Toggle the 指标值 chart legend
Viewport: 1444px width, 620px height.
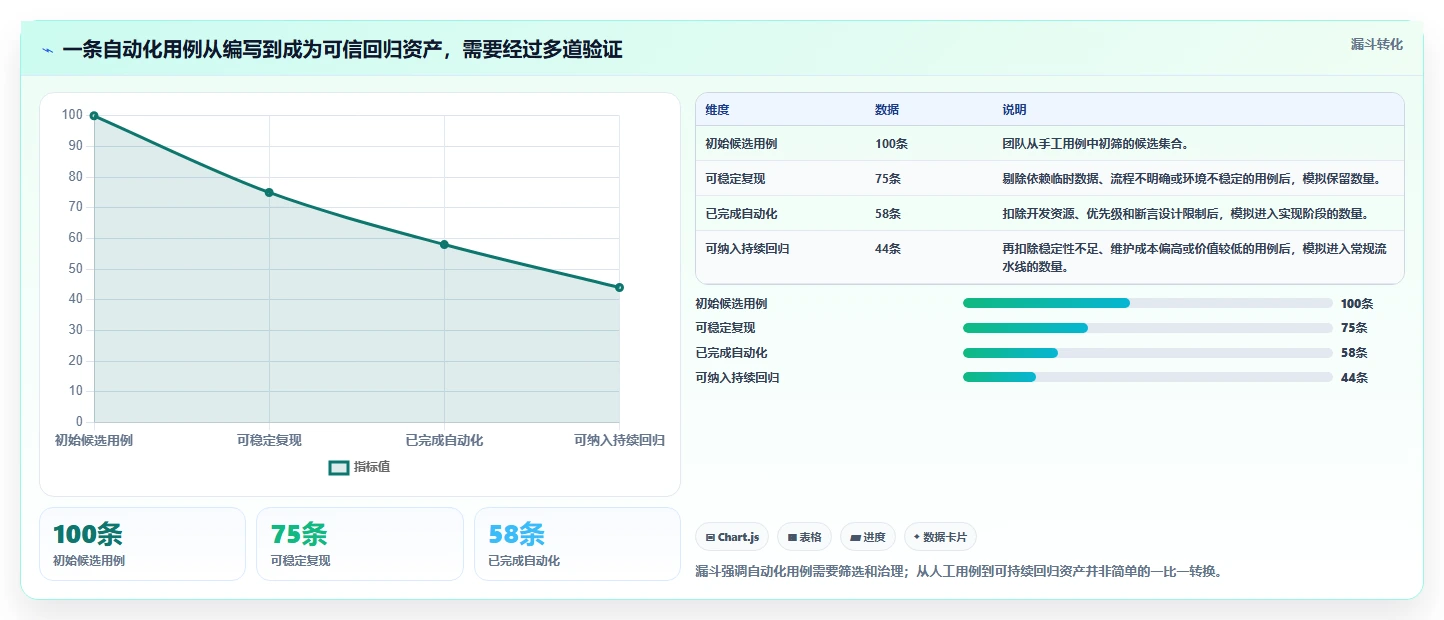pos(360,467)
